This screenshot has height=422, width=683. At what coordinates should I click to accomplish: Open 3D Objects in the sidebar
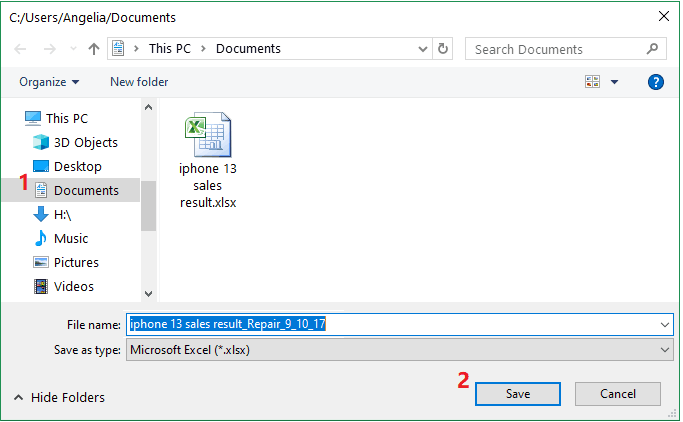(x=86, y=142)
